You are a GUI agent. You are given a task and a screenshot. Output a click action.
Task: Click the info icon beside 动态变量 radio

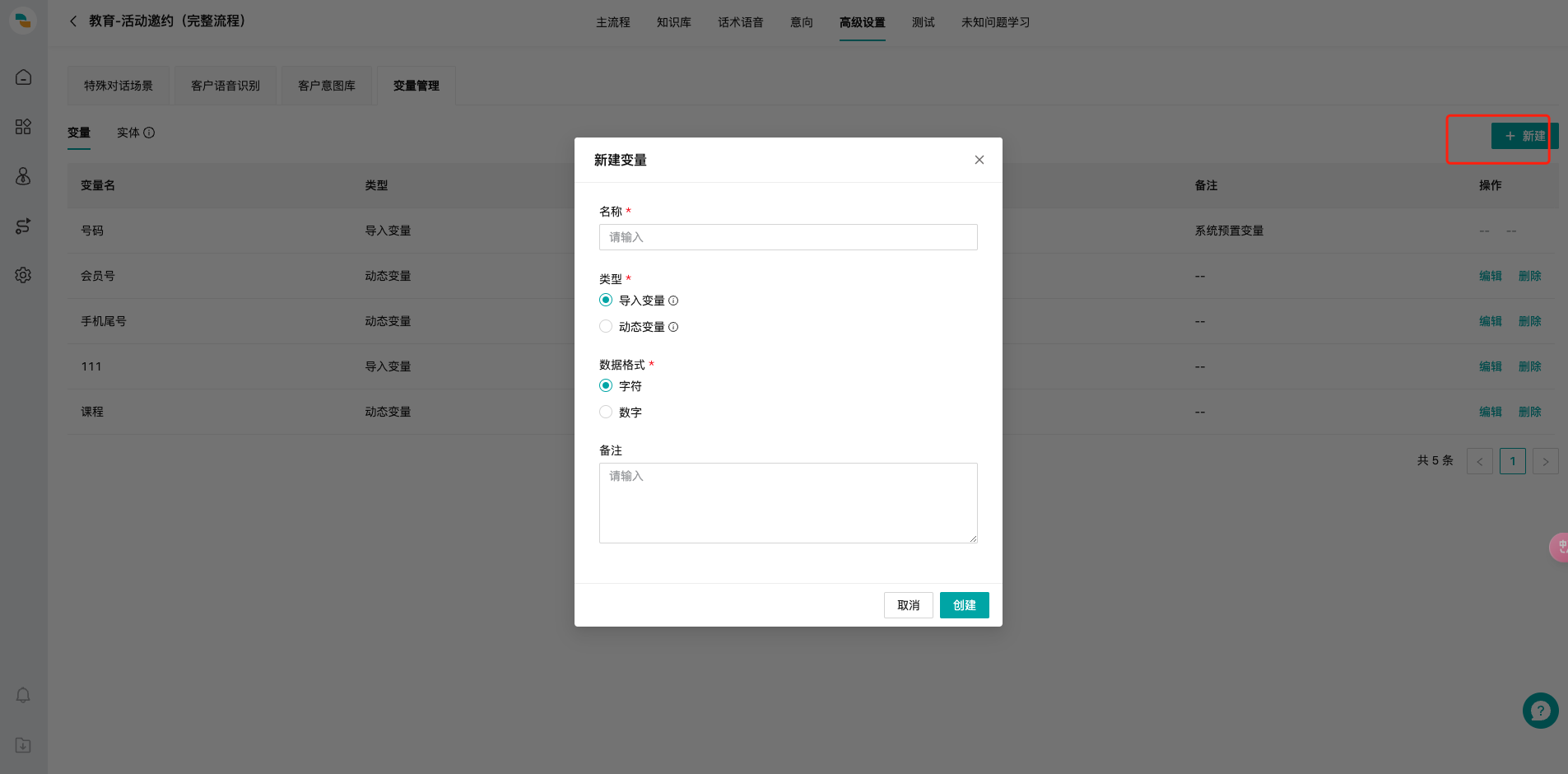point(673,327)
